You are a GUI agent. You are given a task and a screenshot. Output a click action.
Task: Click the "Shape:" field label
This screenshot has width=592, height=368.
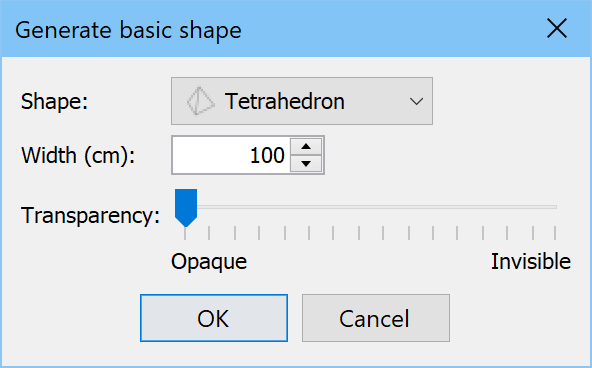pos(54,102)
